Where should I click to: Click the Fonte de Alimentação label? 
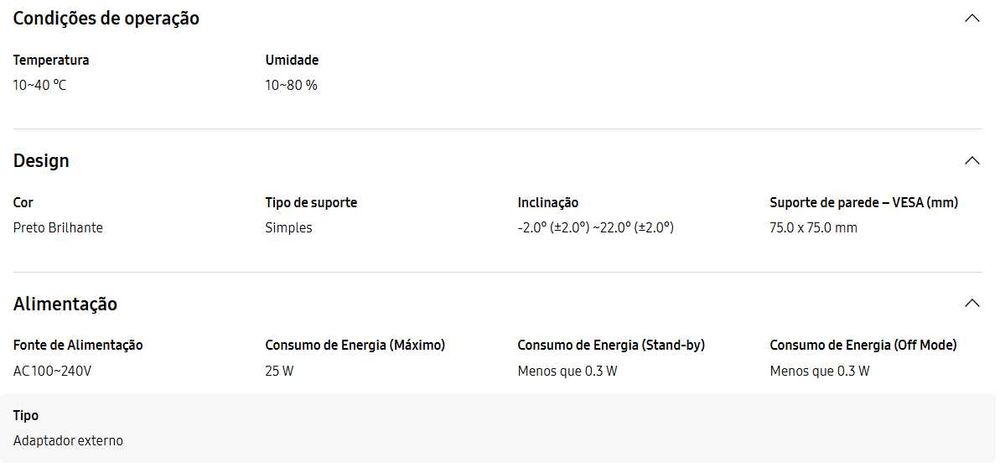click(x=78, y=345)
